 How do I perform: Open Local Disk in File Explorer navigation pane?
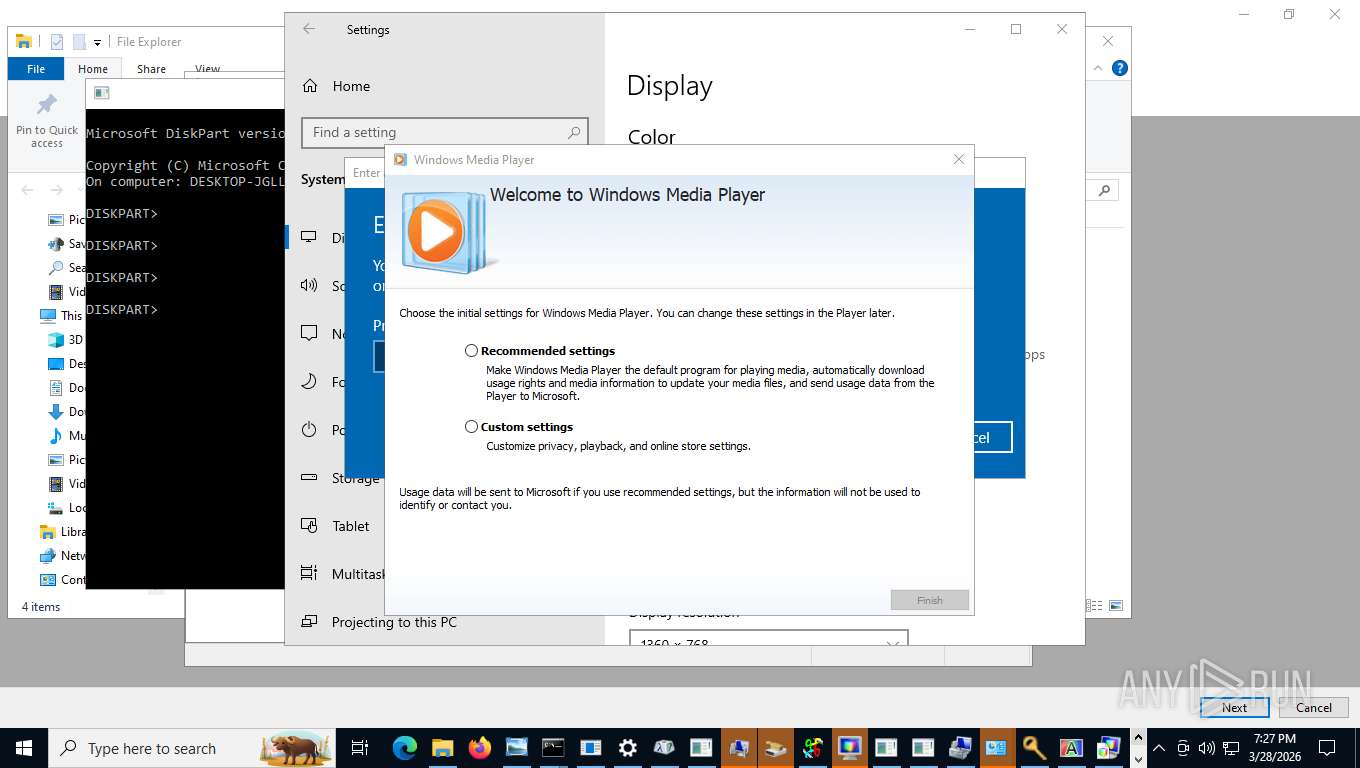(x=66, y=508)
